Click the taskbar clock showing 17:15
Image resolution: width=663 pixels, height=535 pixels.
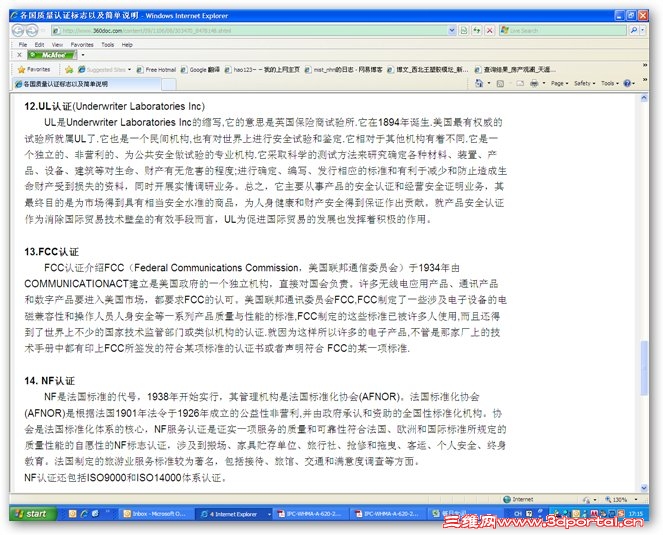point(636,514)
